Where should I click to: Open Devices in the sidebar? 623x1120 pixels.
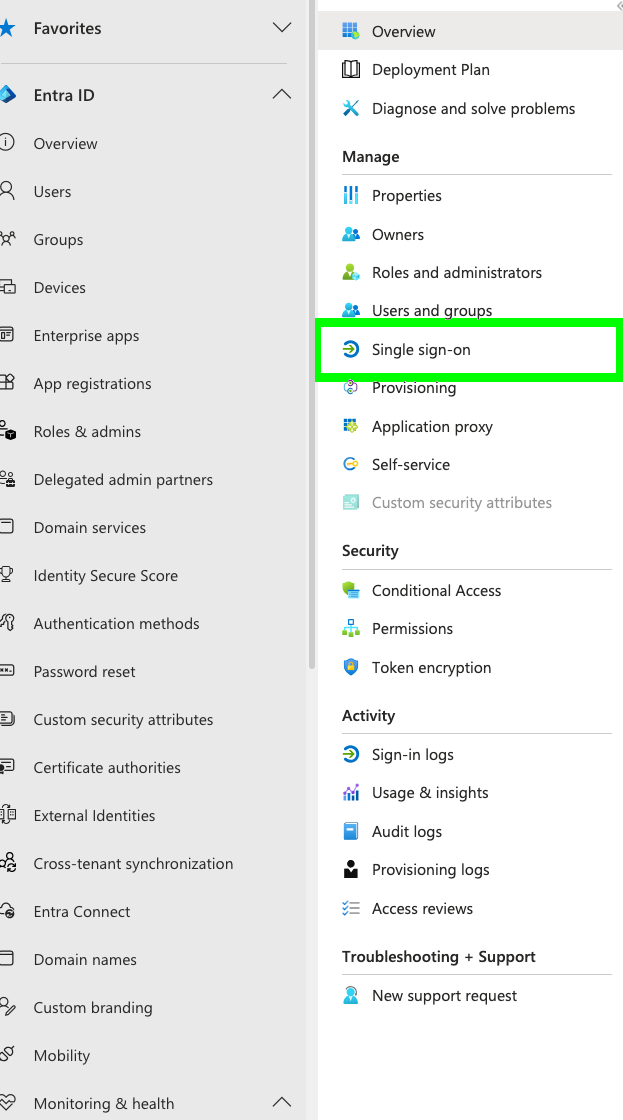coord(59,287)
